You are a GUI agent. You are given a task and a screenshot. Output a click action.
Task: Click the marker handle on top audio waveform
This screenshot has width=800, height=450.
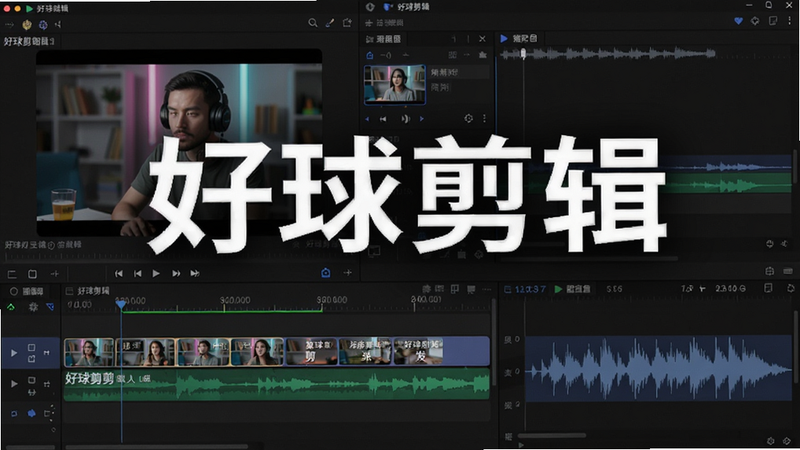523,53
